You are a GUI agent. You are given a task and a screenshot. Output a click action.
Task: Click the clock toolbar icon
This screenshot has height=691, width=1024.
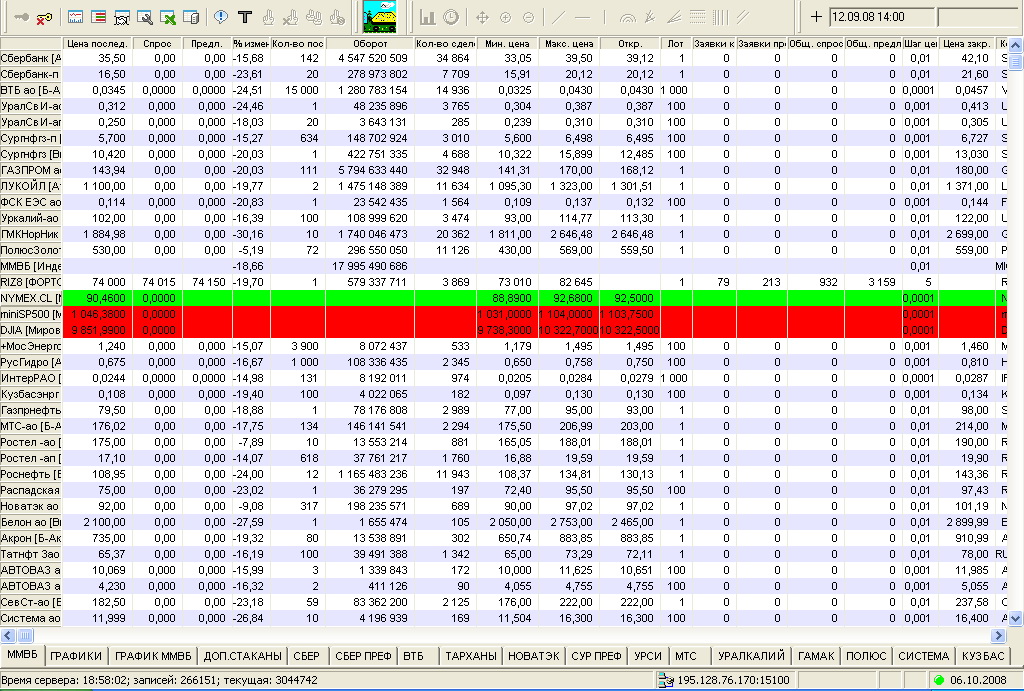point(451,18)
